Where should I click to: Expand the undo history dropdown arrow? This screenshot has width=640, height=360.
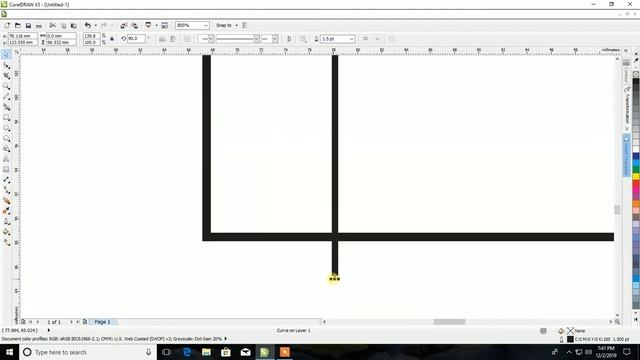96,25
